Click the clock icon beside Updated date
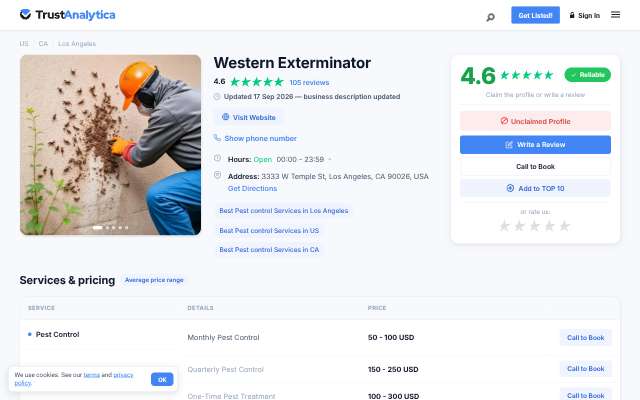640x400 pixels. pyautogui.click(x=217, y=97)
